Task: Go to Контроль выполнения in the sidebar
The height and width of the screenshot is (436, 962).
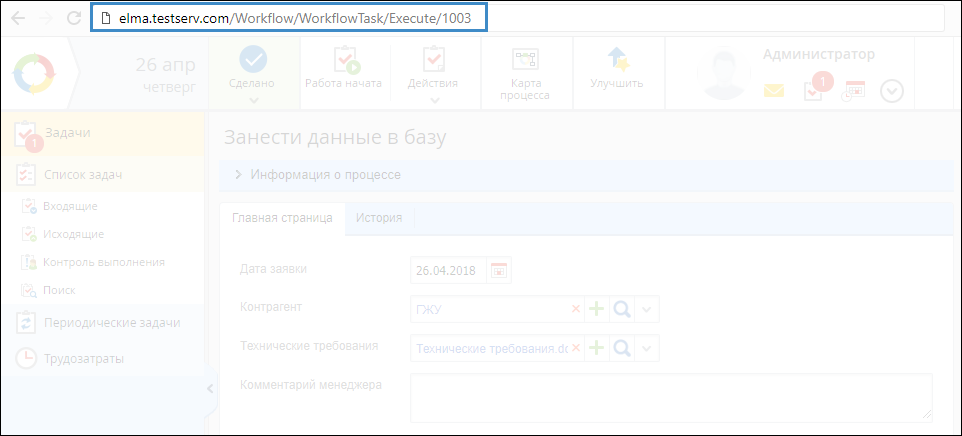Action: [x=103, y=262]
